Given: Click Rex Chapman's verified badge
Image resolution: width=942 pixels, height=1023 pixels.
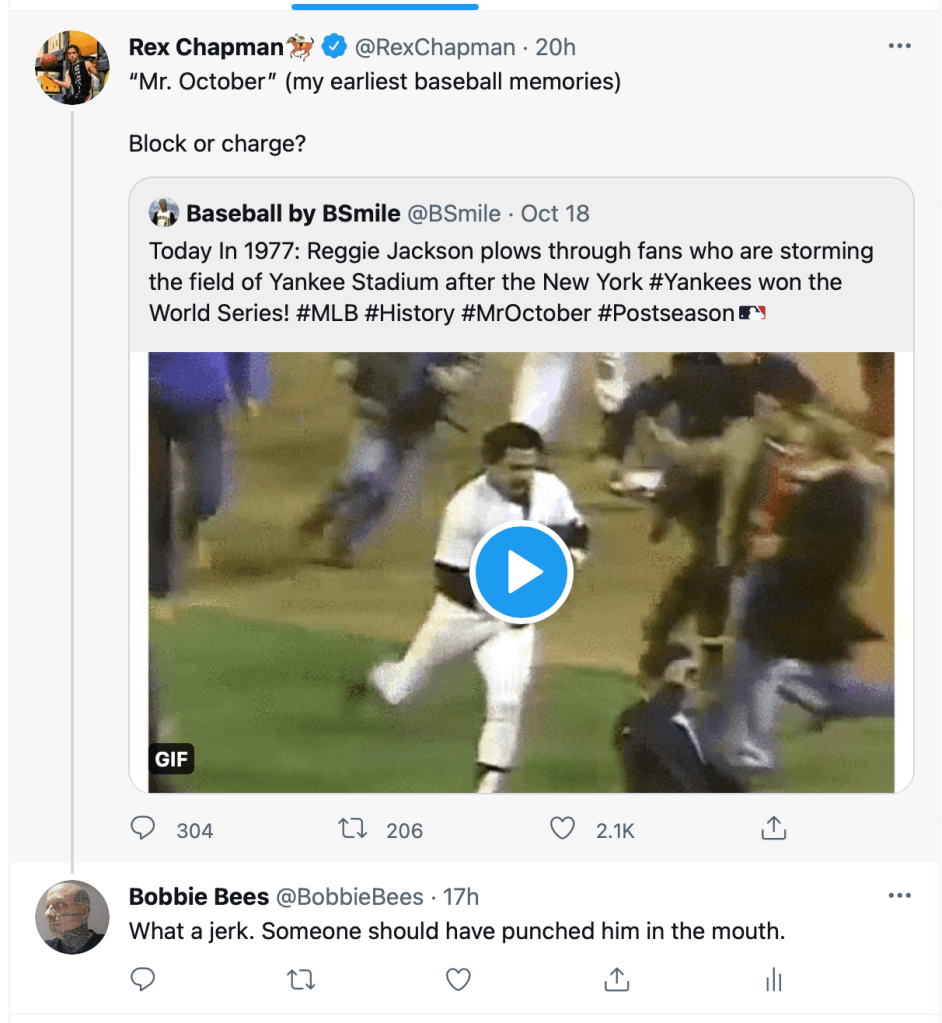Looking at the screenshot, I should click(x=333, y=47).
